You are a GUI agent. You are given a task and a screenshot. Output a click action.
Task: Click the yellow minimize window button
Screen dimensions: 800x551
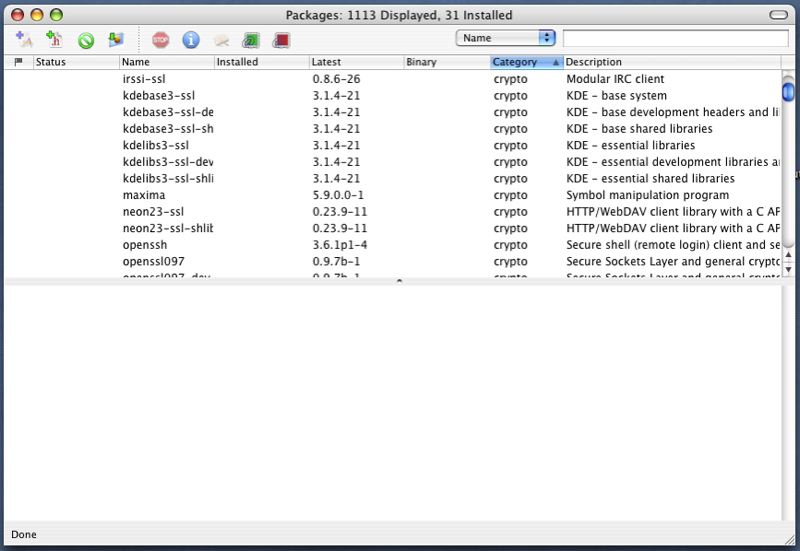tap(37, 15)
